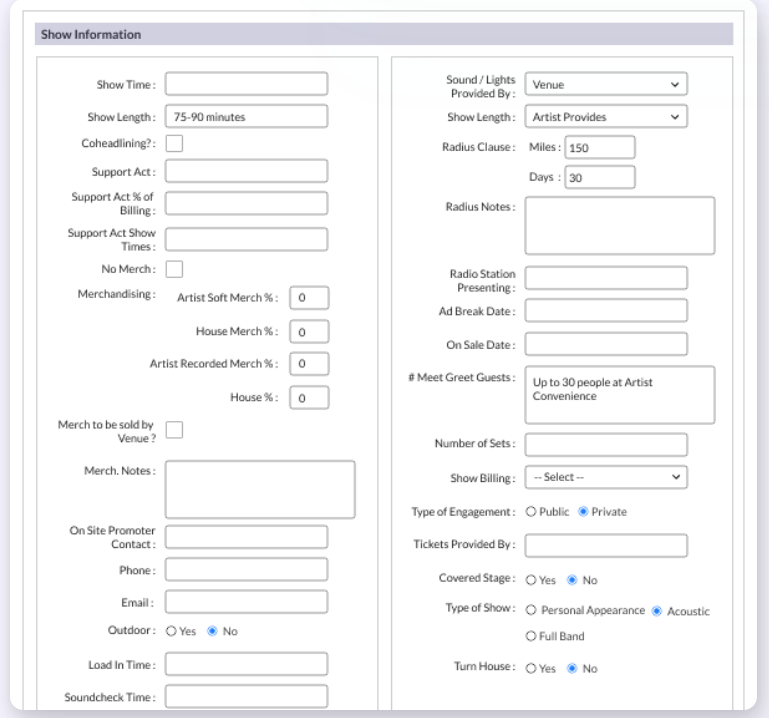
Task: Check the Coheadlining checkbox
Action: [174, 144]
